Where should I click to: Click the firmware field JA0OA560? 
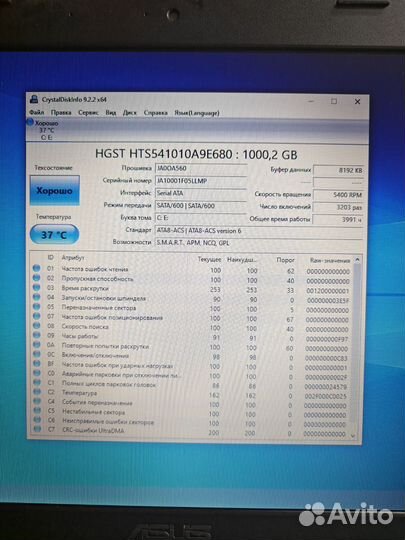(x=201, y=168)
